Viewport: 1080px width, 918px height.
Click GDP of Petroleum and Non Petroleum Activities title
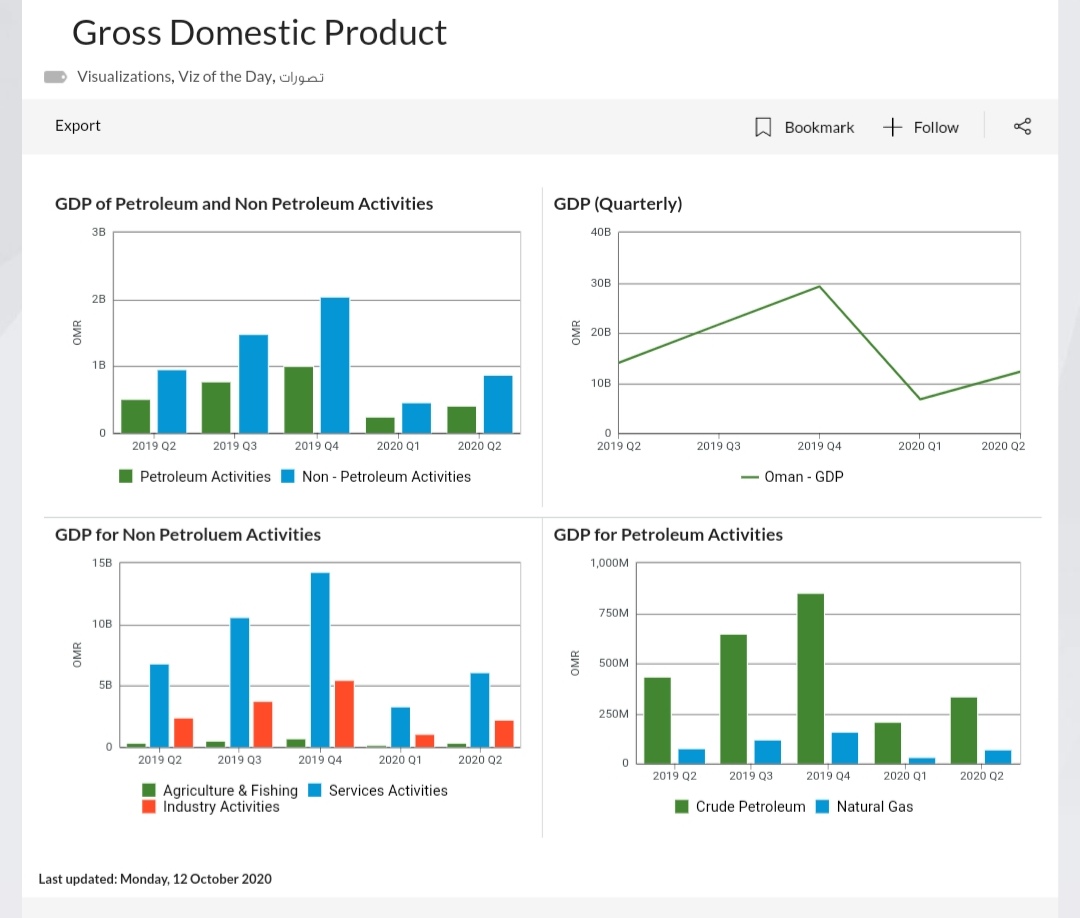click(244, 204)
